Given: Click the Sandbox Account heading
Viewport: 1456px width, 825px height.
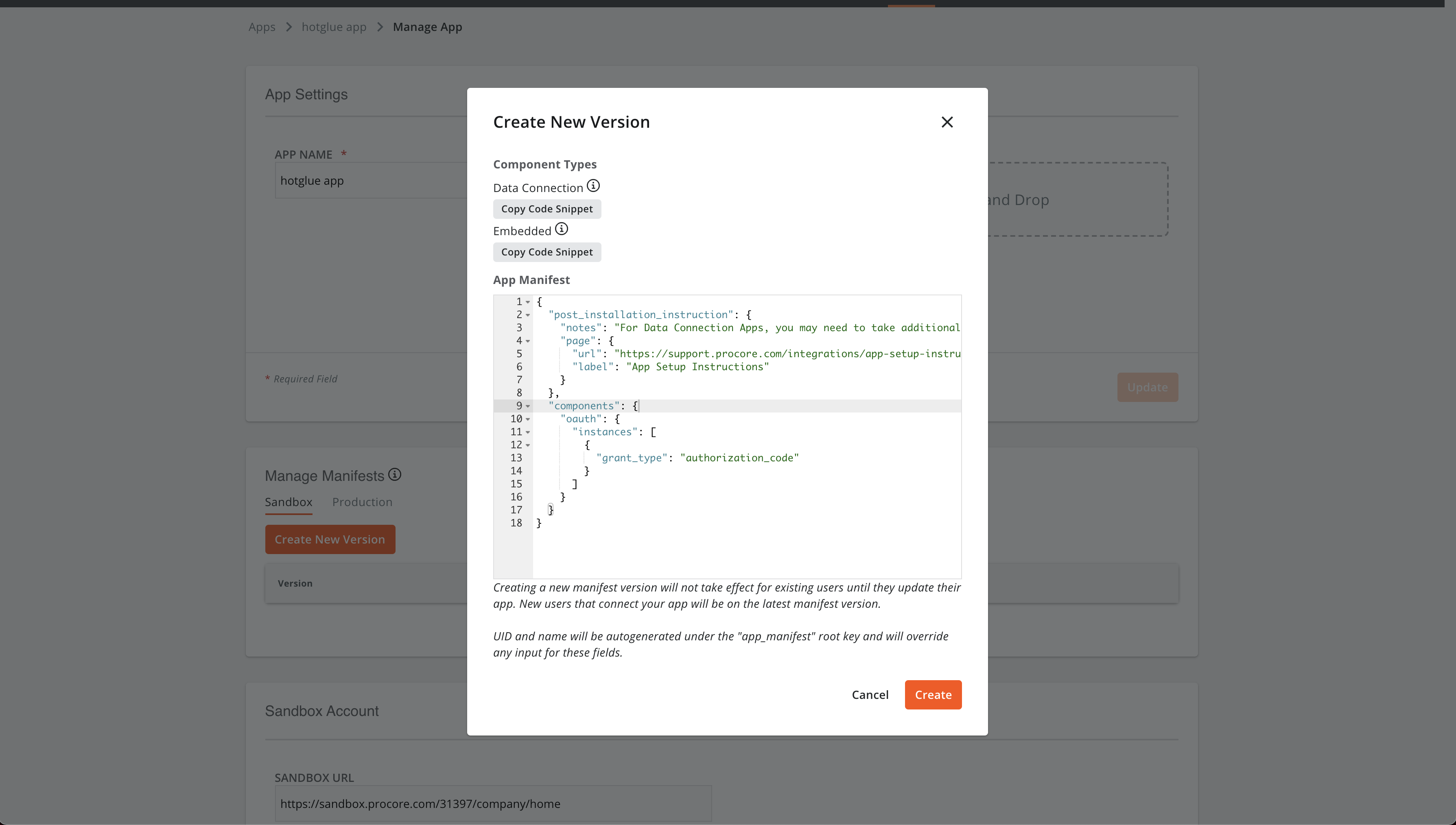Looking at the screenshot, I should 321,711.
